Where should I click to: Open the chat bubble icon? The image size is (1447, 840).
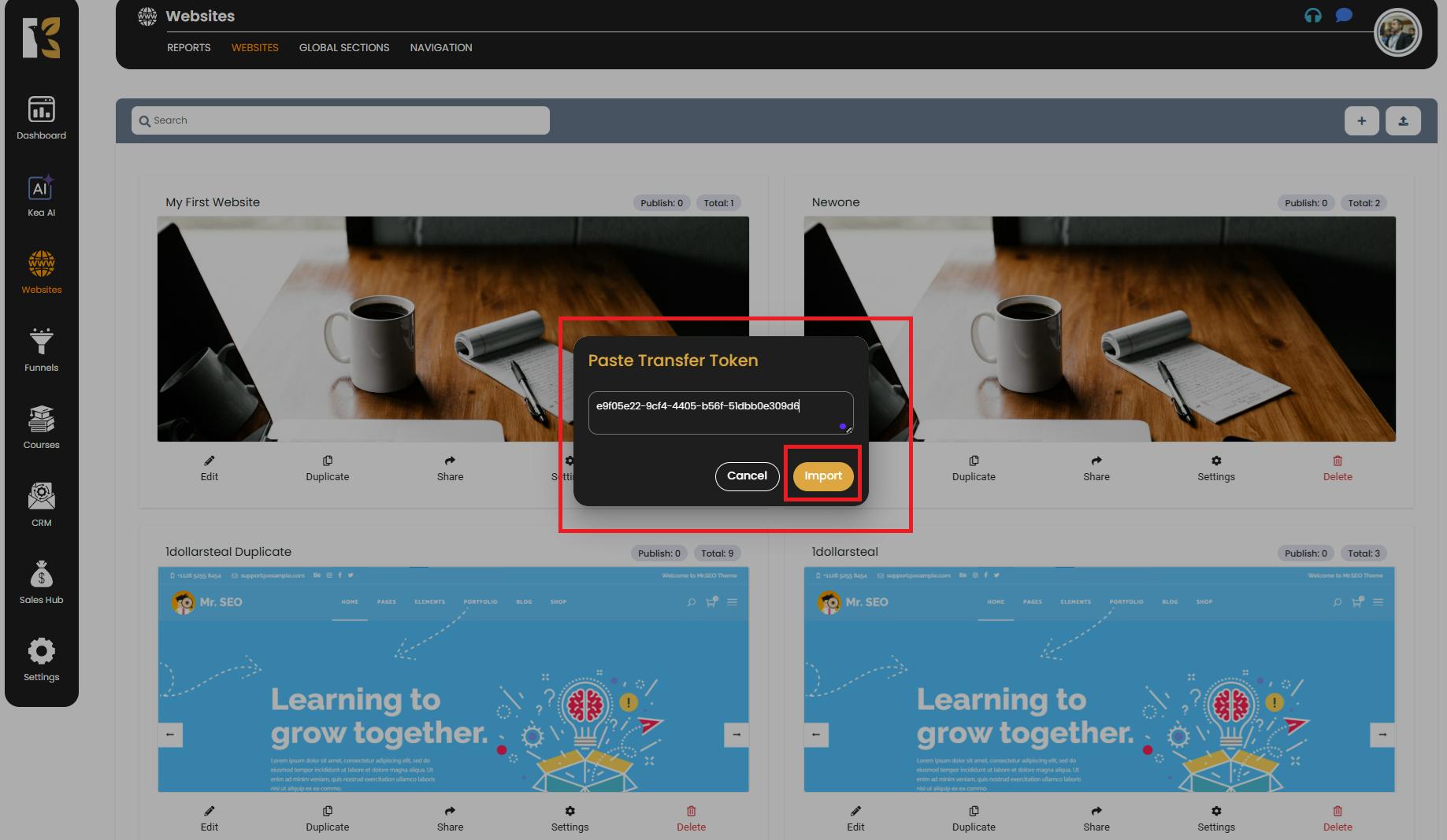tap(1344, 16)
